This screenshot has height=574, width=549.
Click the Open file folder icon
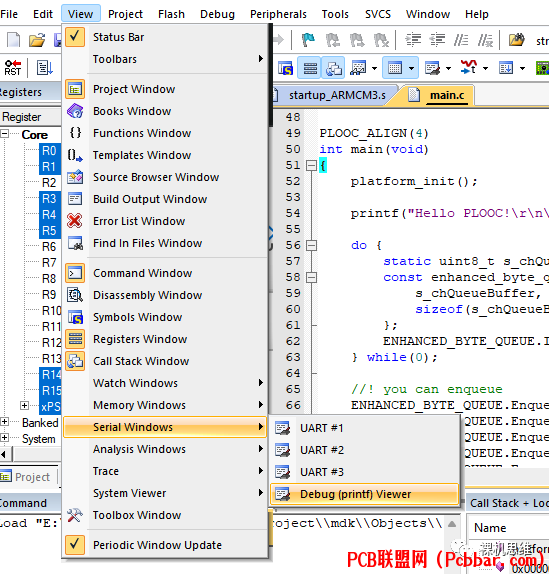(37, 40)
